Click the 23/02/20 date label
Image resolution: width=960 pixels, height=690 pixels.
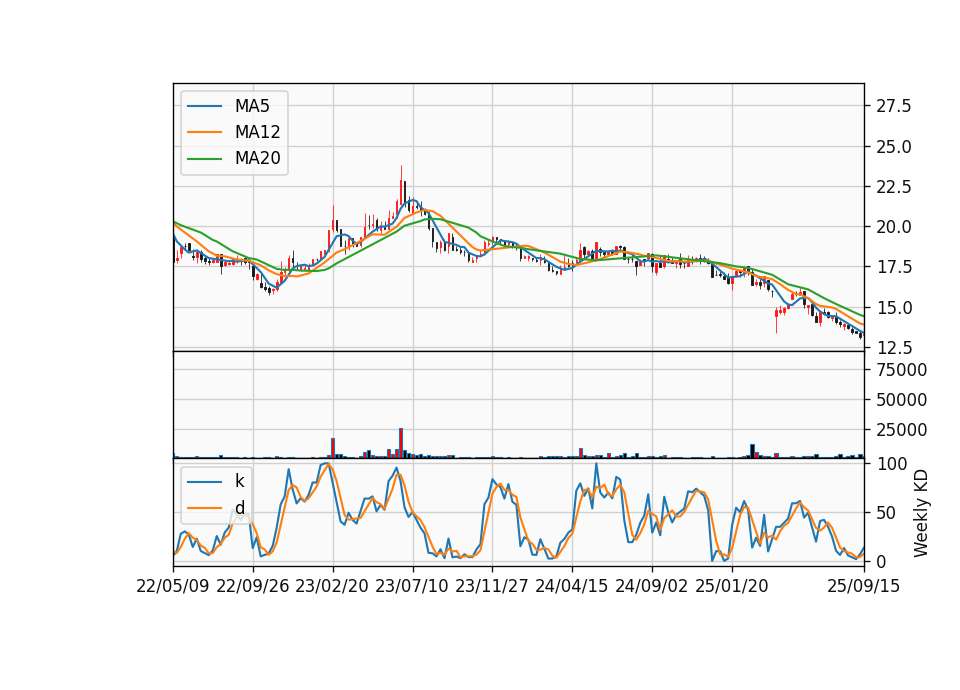pos(332,586)
